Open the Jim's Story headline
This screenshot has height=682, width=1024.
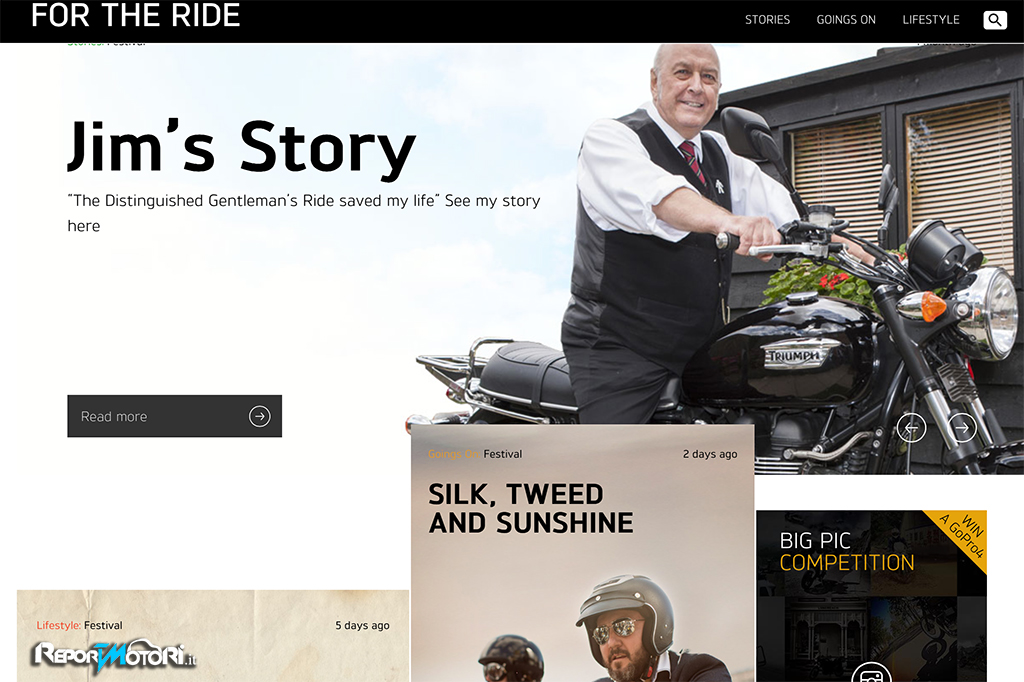pos(242,148)
